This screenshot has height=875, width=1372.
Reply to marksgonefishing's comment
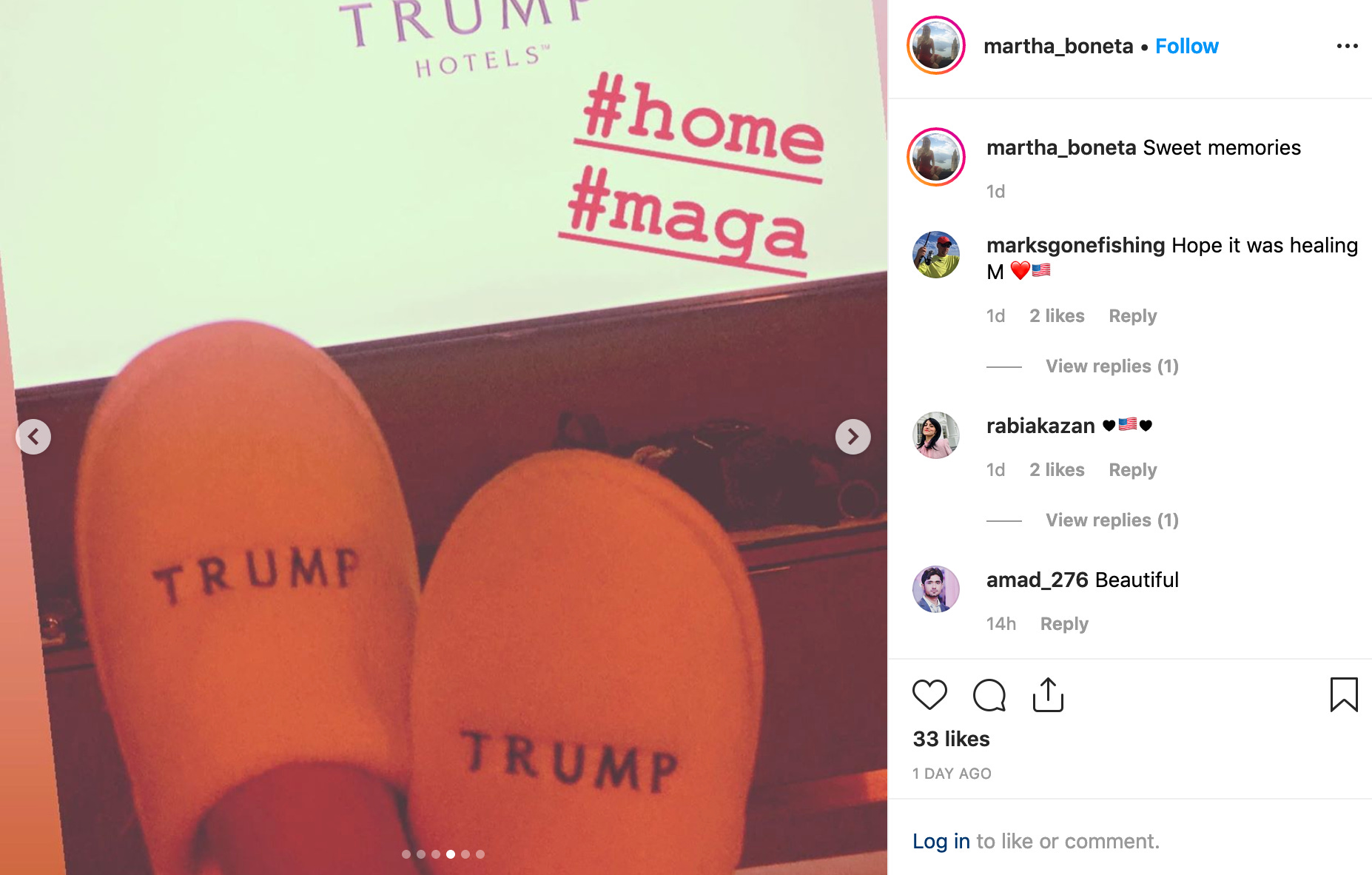1132,316
